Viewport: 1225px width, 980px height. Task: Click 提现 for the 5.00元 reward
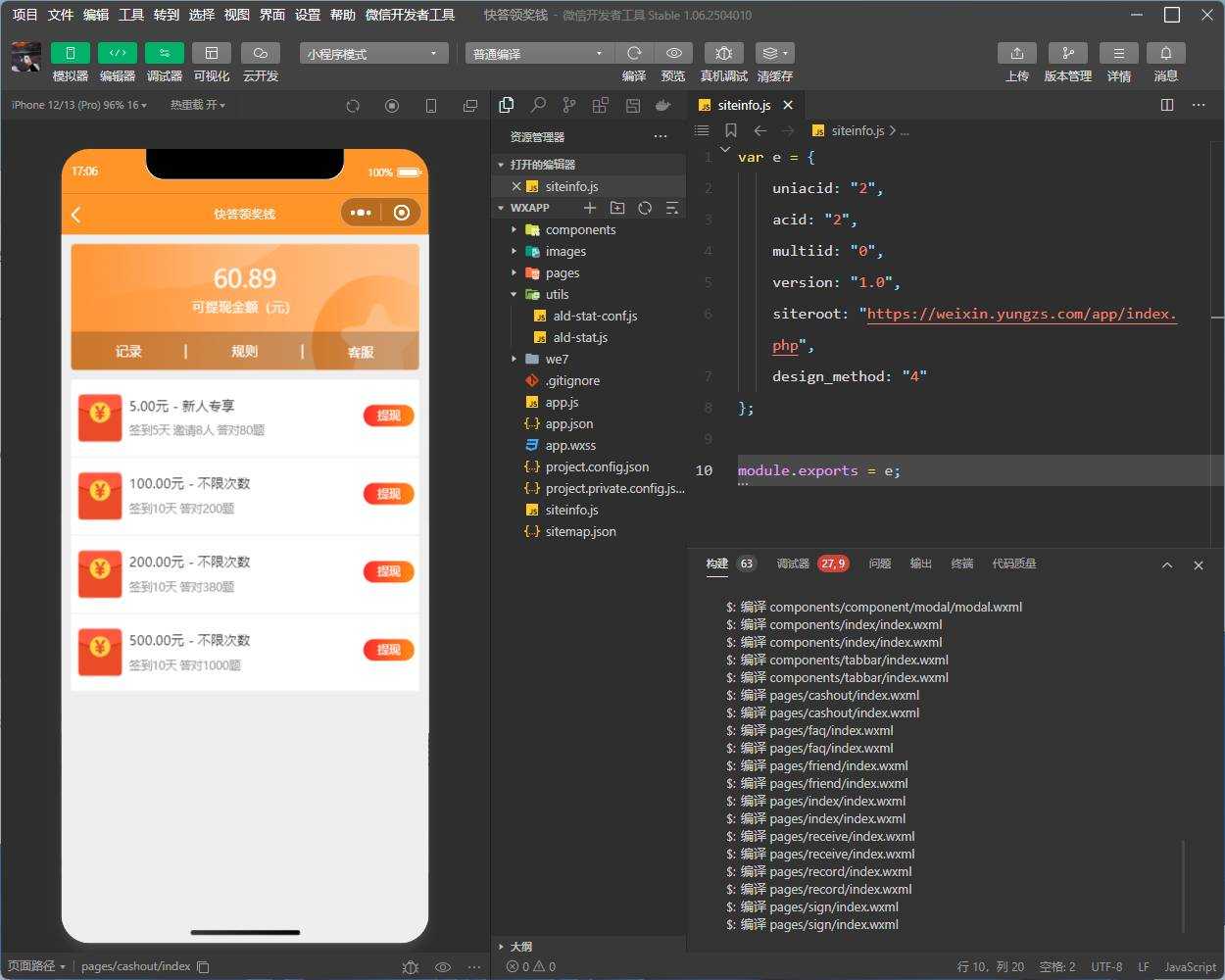tap(388, 416)
